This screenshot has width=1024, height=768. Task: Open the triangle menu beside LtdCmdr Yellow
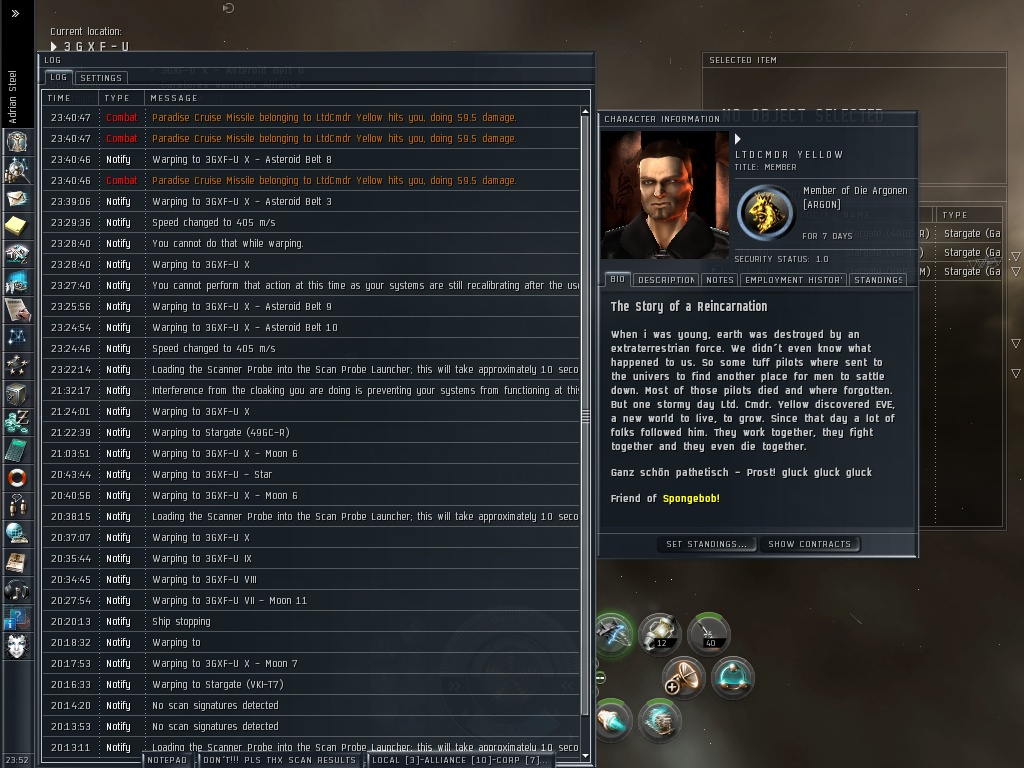(738, 138)
